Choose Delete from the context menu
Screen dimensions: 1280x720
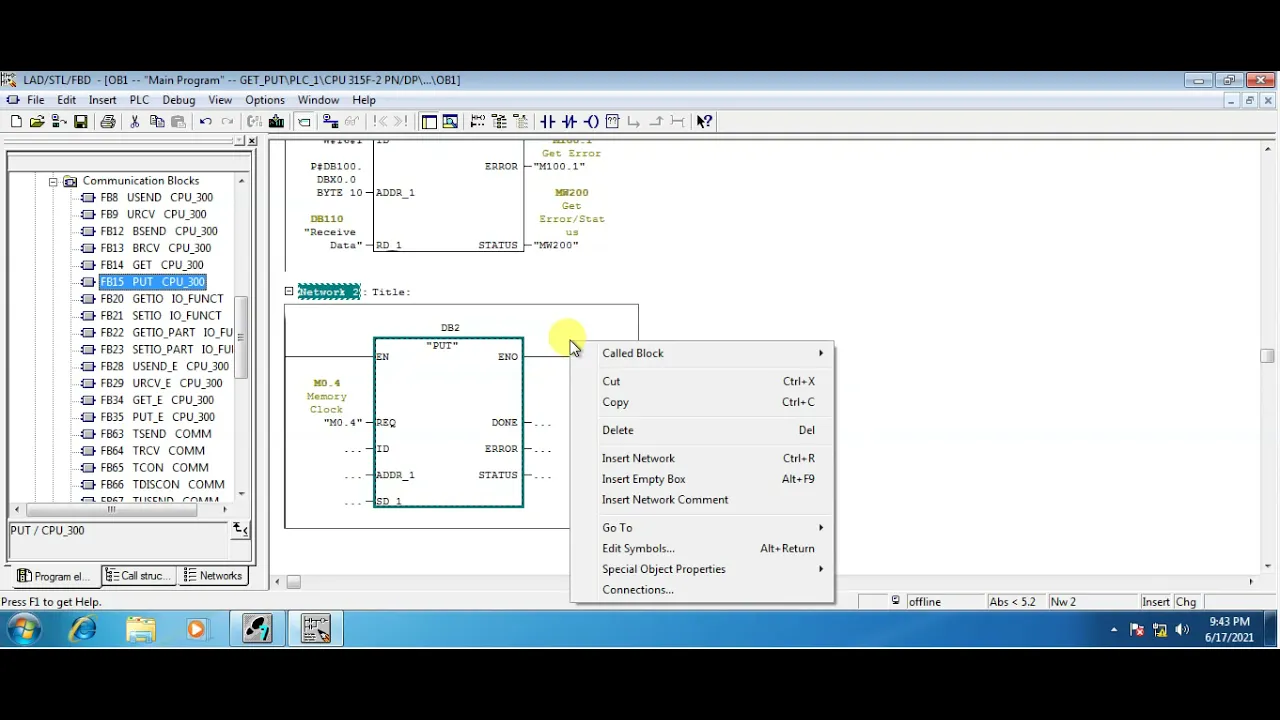click(702, 430)
